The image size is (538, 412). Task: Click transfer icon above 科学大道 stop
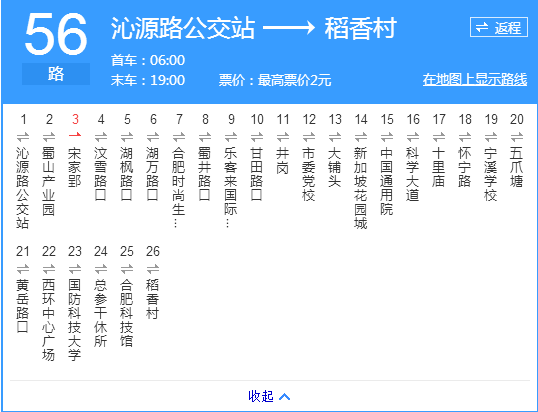pyautogui.click(x=413, y=137)
